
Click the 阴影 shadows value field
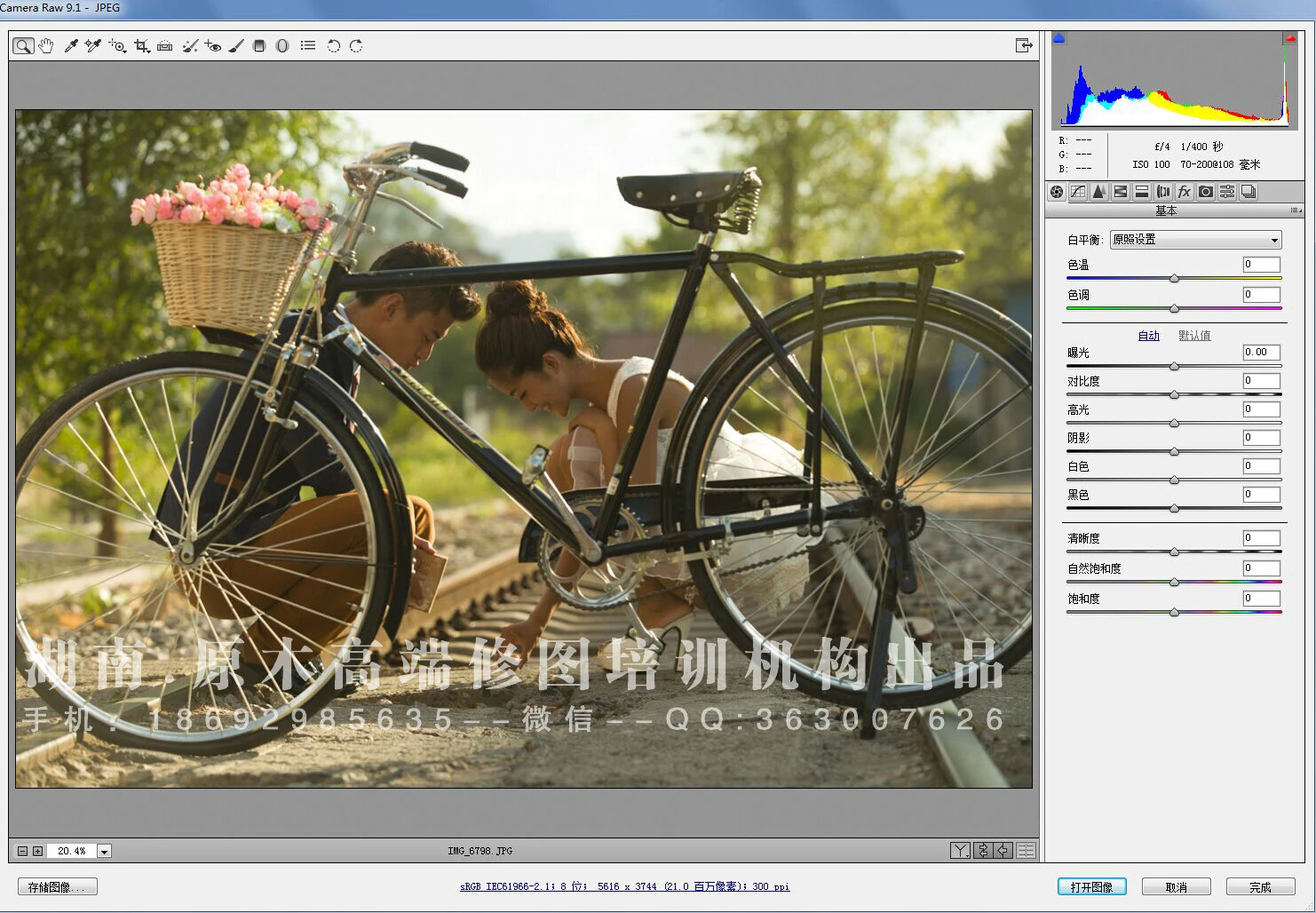pyautogui.click(x=1261, y=438)
